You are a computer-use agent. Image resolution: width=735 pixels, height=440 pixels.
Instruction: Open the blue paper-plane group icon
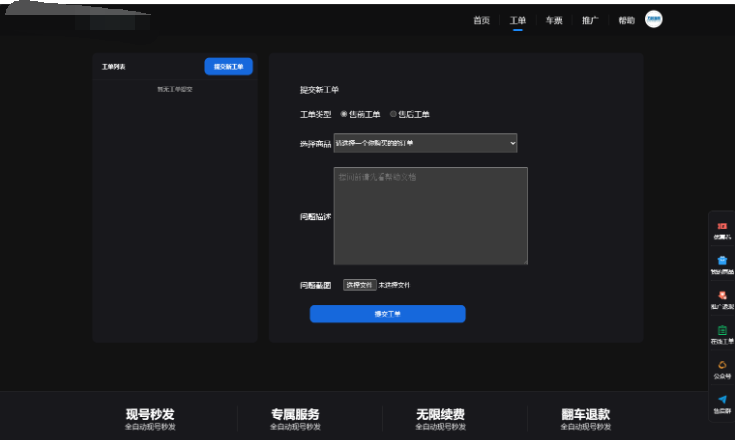(722, 400)
